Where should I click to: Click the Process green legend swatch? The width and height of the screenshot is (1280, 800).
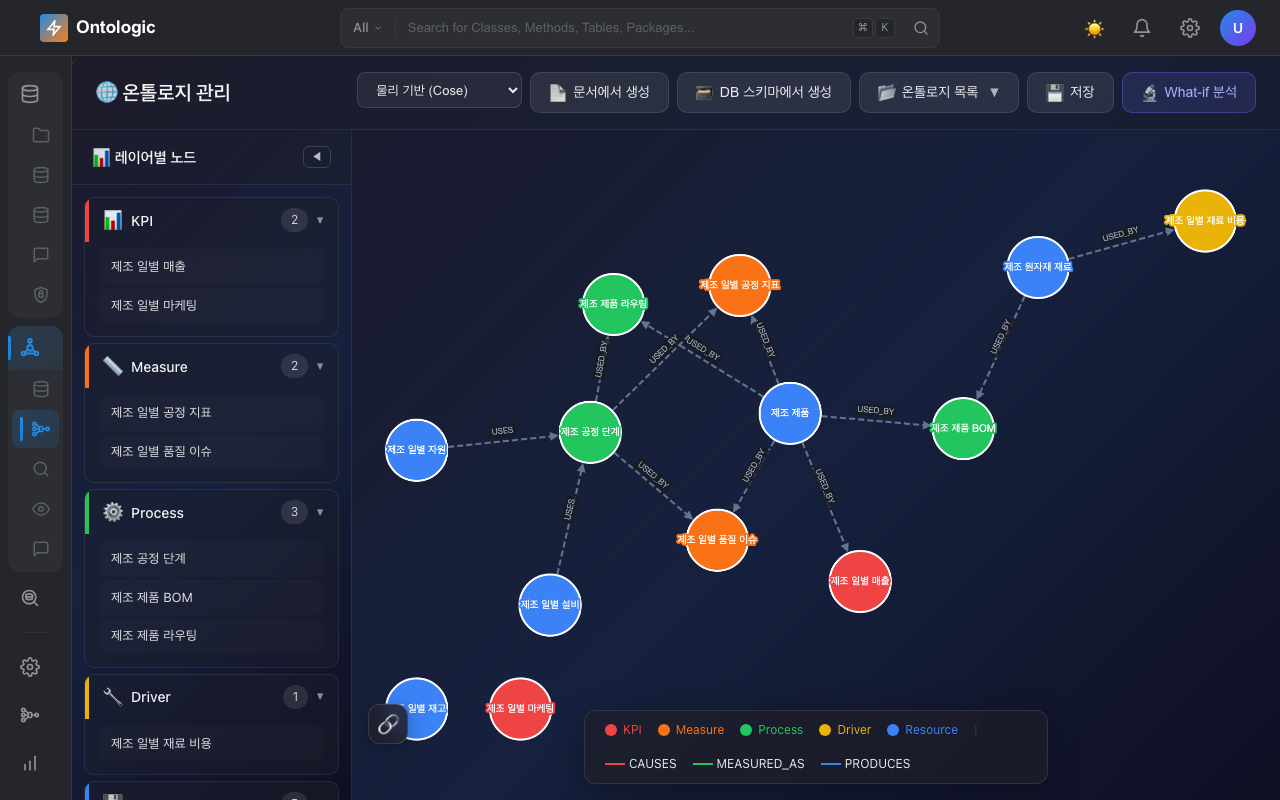coord(746,730)
